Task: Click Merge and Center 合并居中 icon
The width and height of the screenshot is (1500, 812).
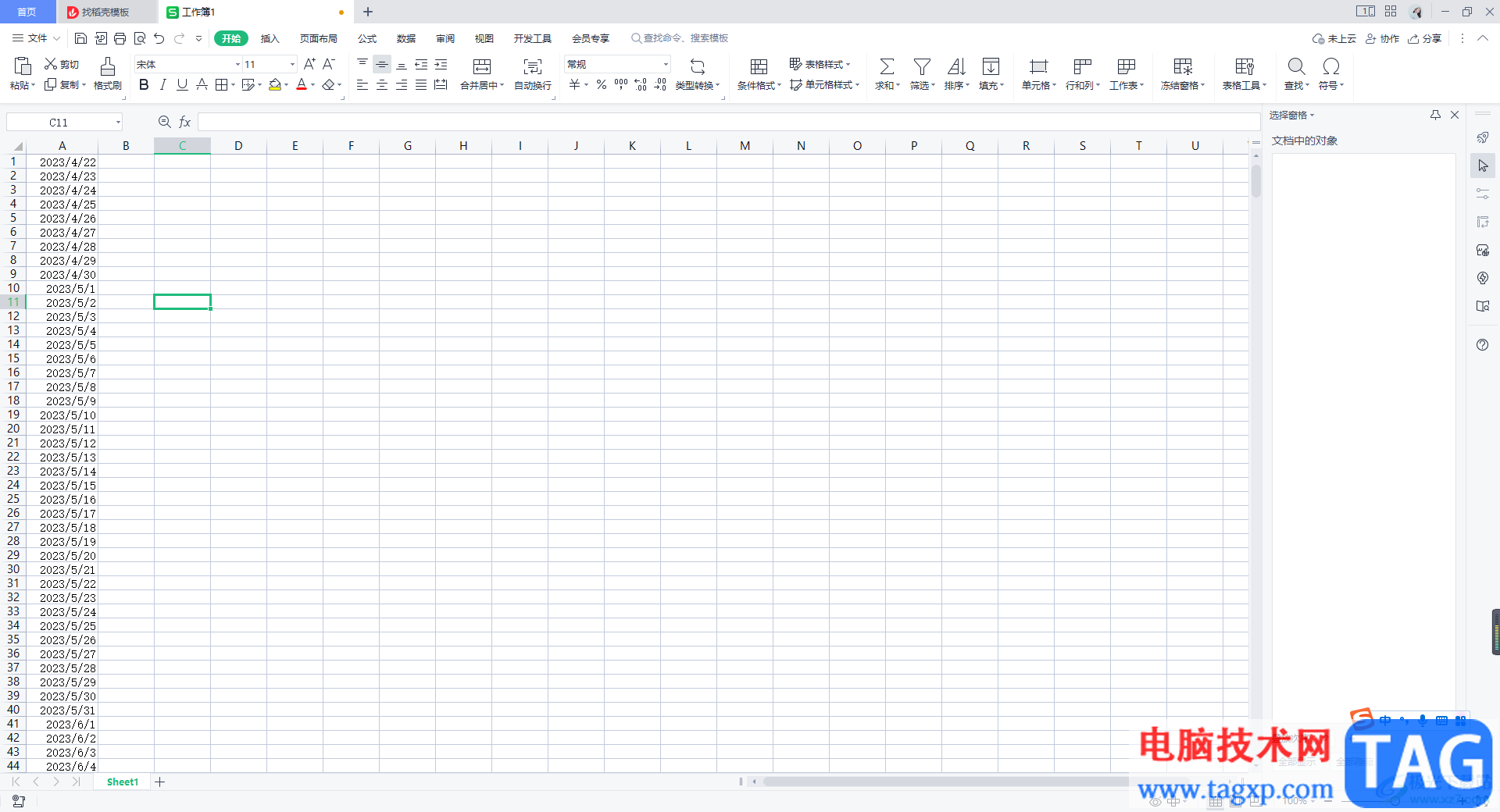Action: [482, 66]
